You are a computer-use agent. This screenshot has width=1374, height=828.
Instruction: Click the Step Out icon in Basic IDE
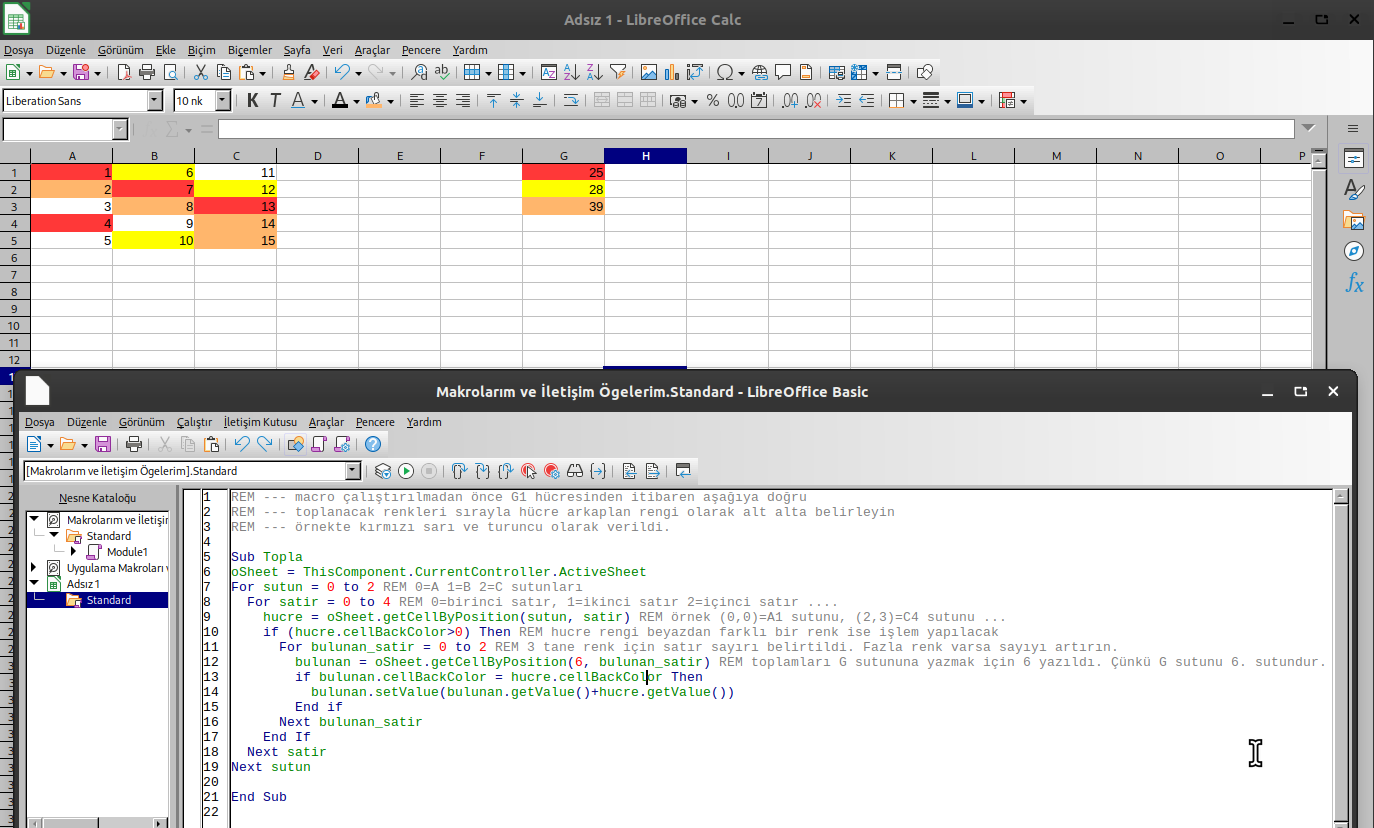(506, 471)
